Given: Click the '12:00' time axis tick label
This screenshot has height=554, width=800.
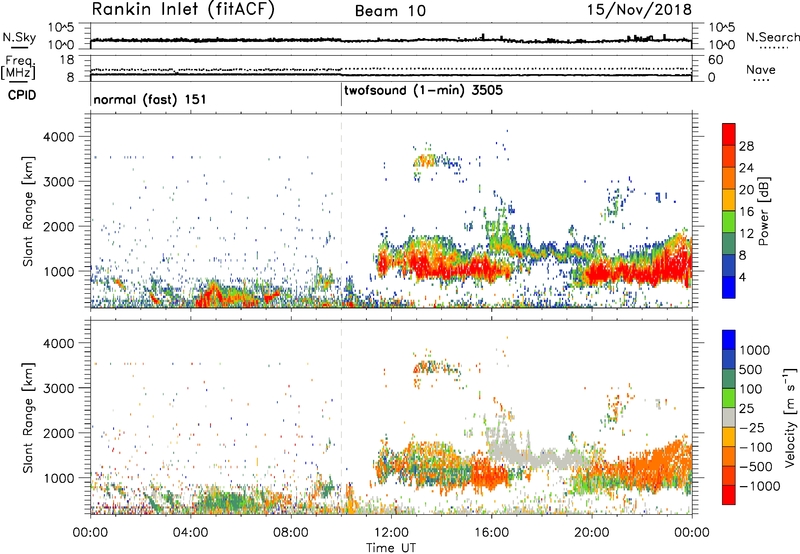Looking at the screenshot, I should coord(391,532).
